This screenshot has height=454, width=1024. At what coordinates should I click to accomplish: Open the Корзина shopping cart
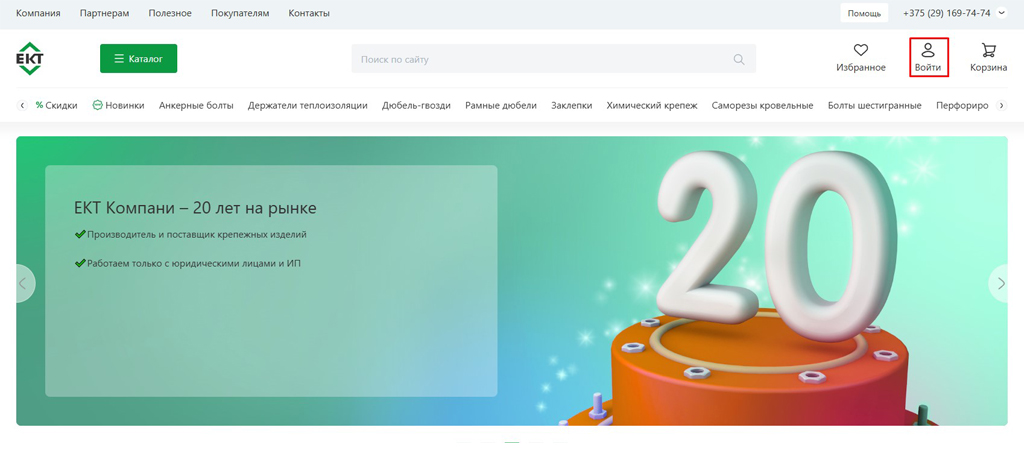pos(988,50)
